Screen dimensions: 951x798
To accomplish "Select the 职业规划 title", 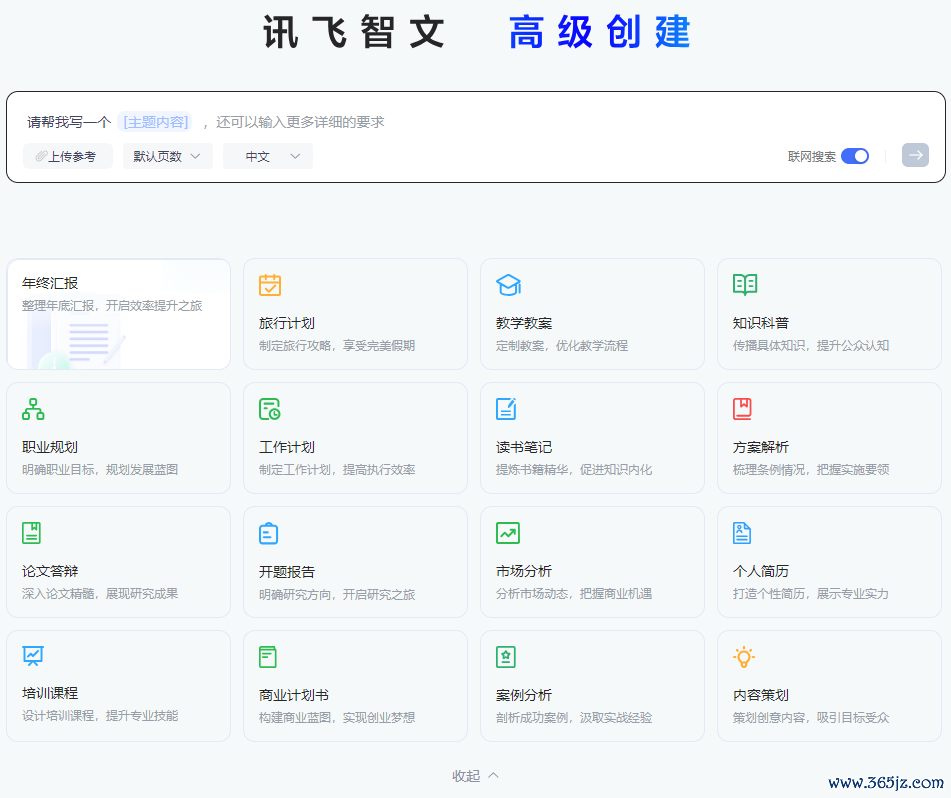I will tap(50, 447).
